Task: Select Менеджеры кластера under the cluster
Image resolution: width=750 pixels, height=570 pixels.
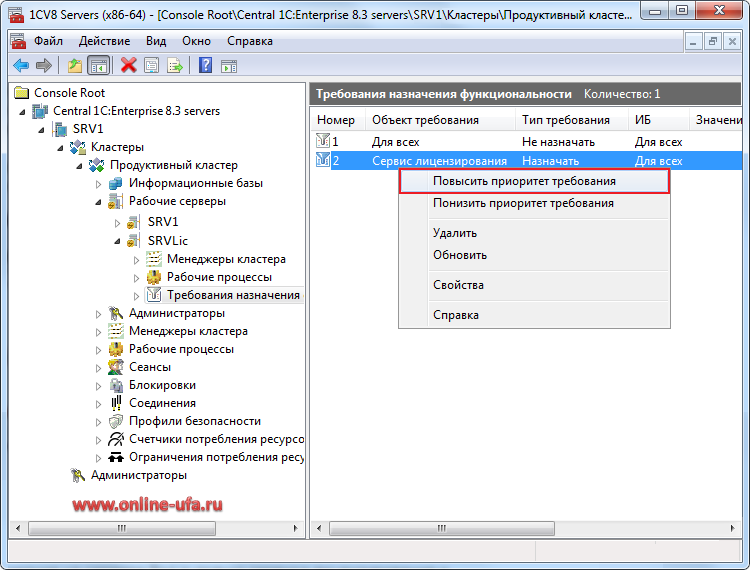Action: pos(188,331)
